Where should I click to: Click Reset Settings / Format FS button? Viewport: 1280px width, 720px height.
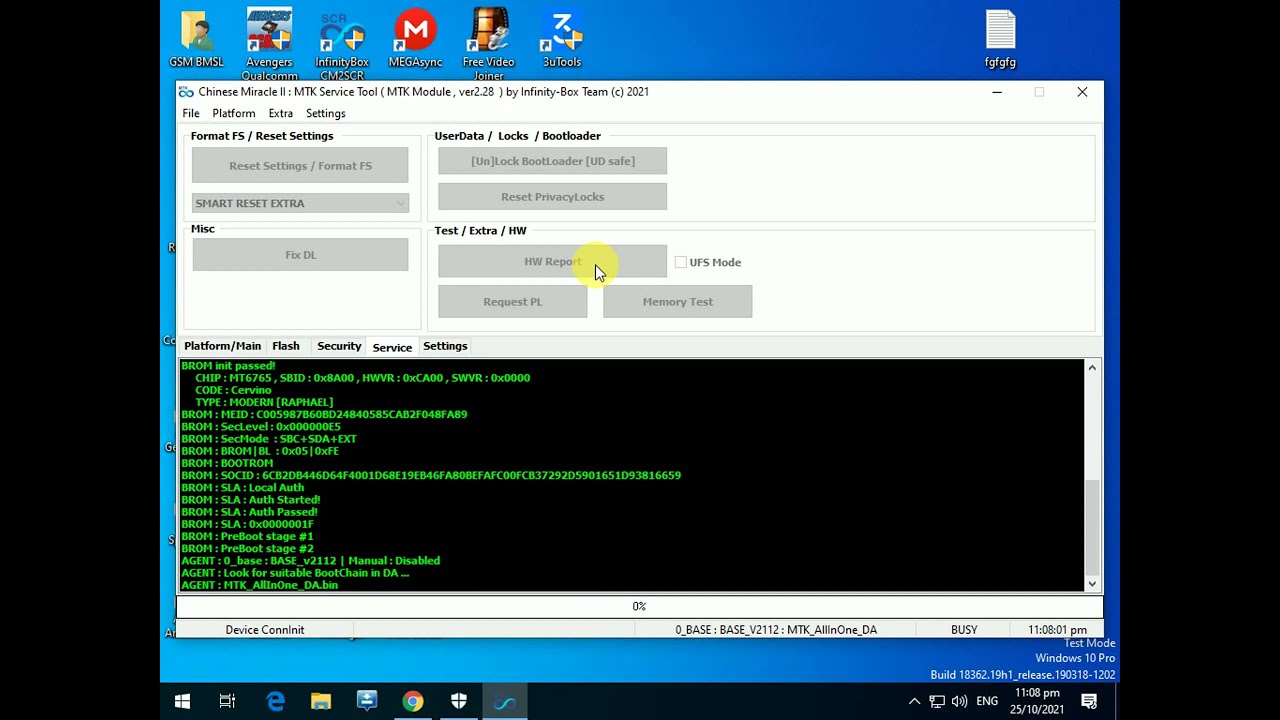coord(300,166)
